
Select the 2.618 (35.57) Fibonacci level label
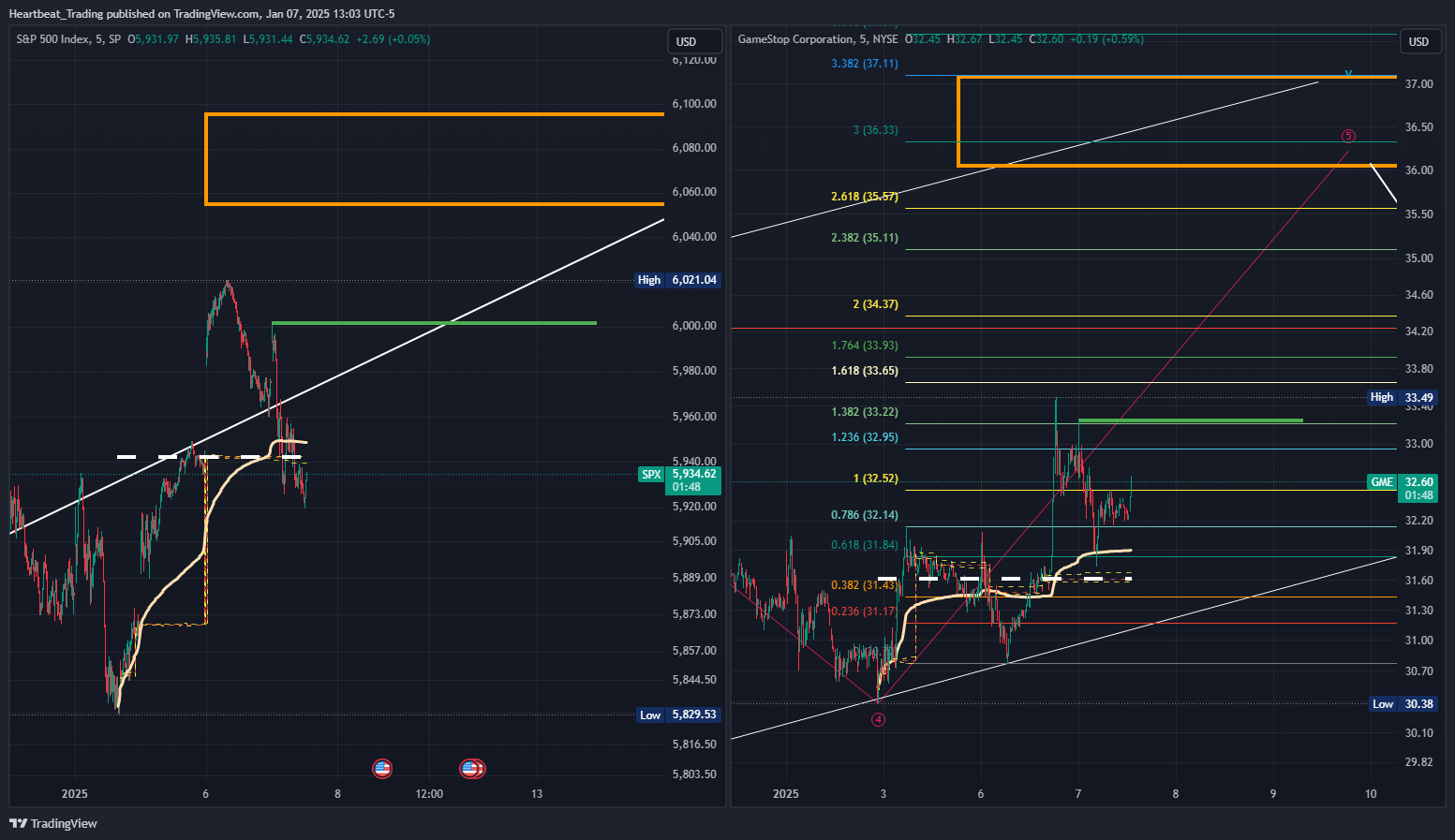pos(864,197)
